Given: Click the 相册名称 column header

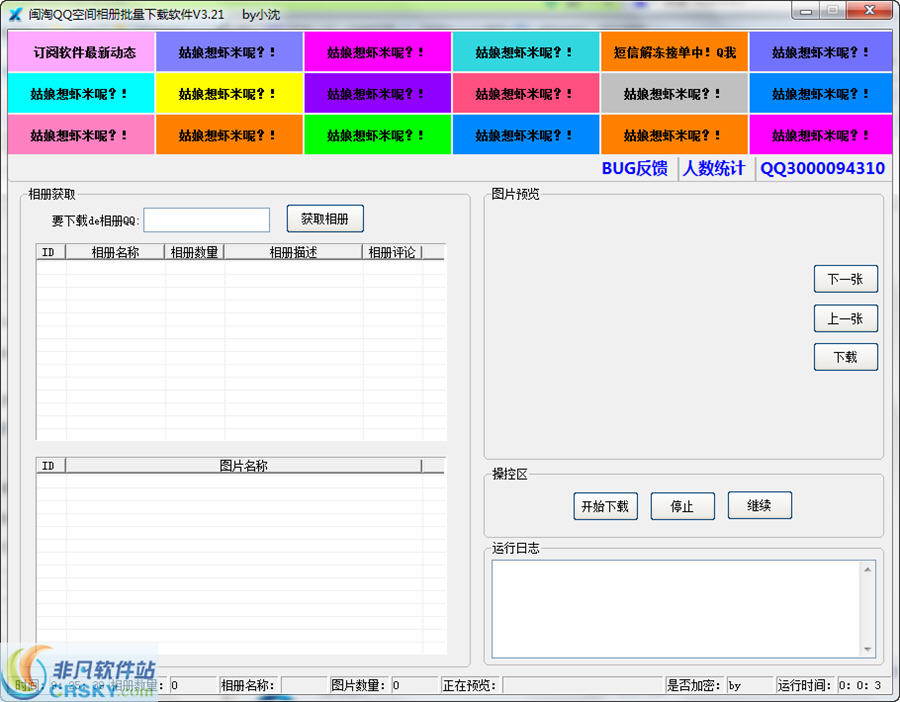Looking at the screenshot, I should pos(115,252).
